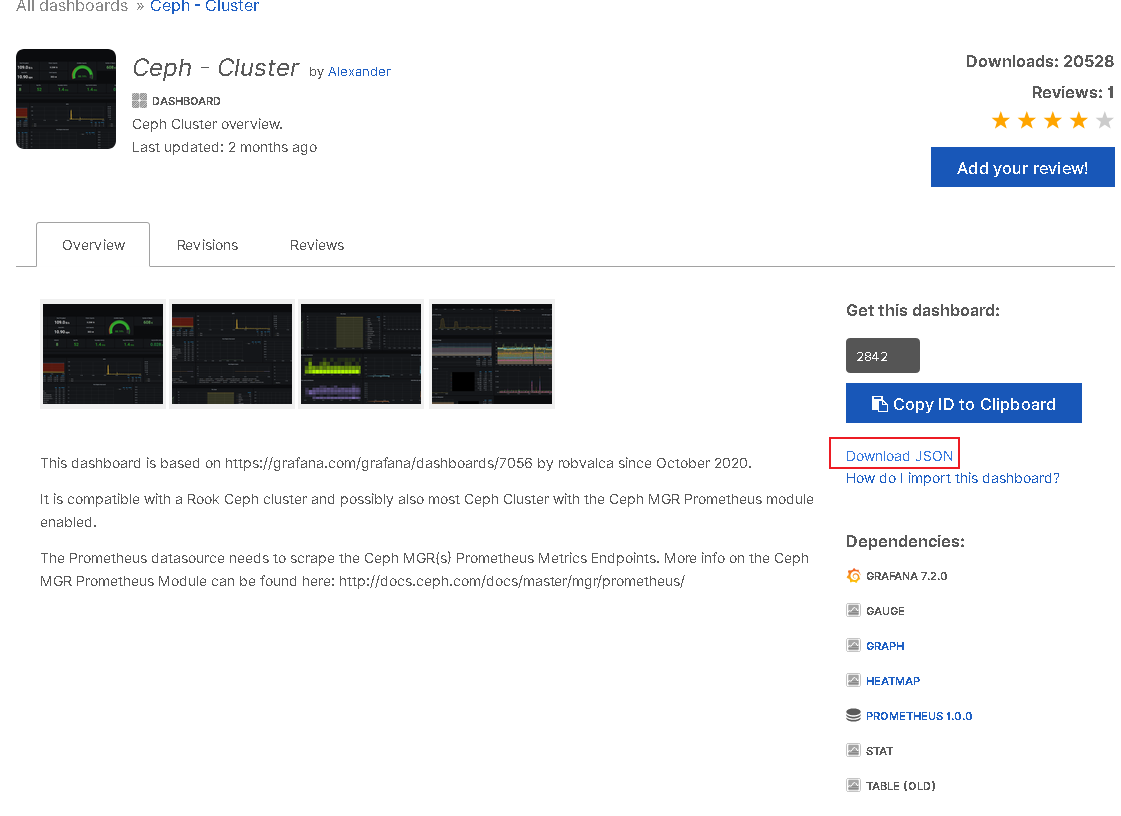Select the third rating star
Image resolution: width=1121 pixels, height=816 pixels.
coord(1052,120)
